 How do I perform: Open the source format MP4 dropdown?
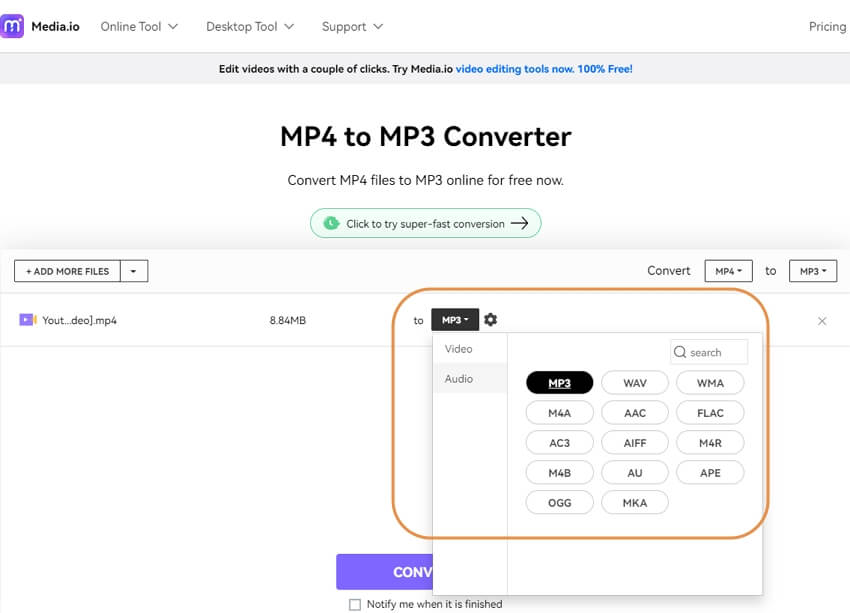pyautogui.click(x=728, y=271)
